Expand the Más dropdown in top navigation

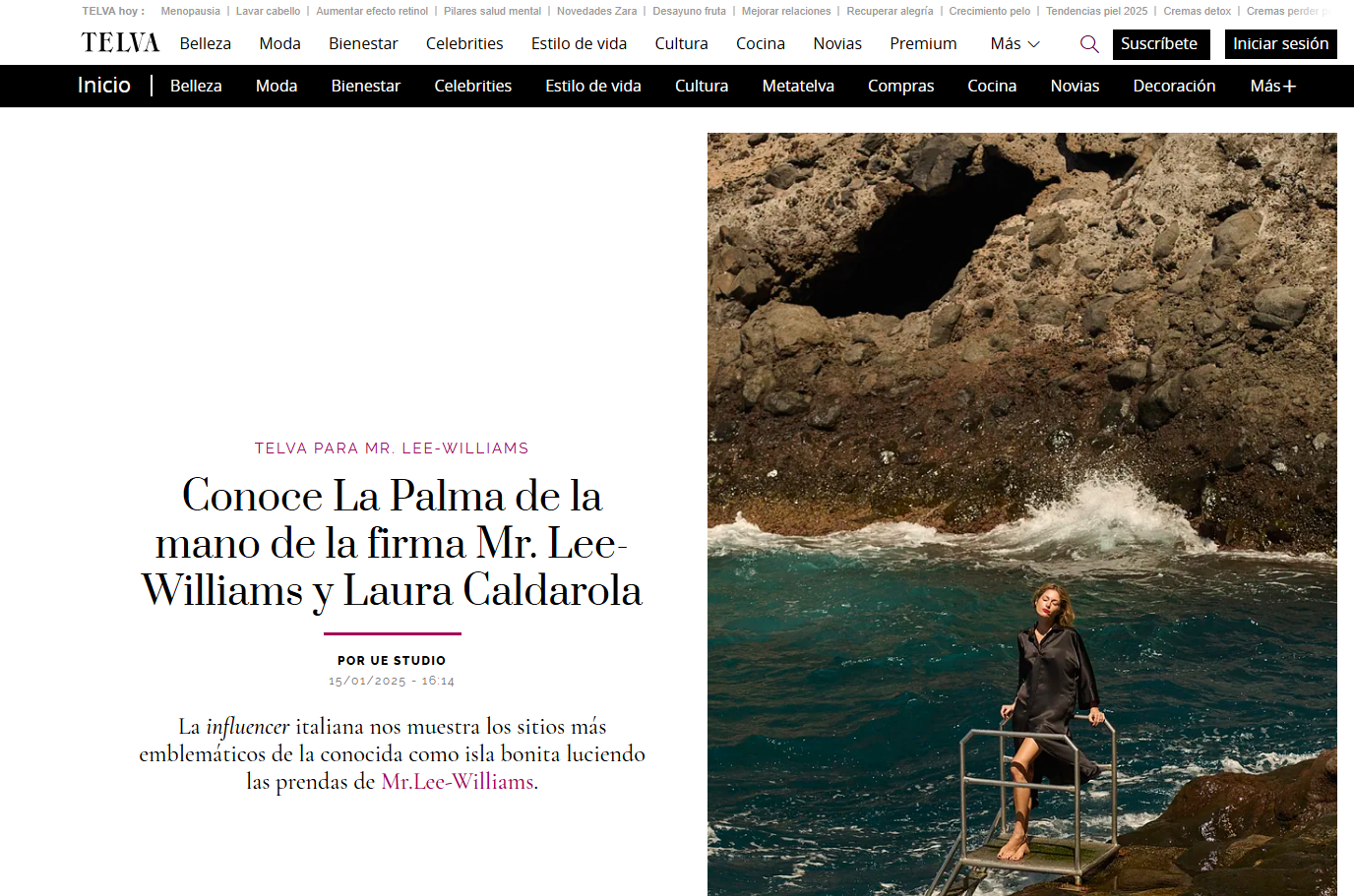[x=1015, y=44]
